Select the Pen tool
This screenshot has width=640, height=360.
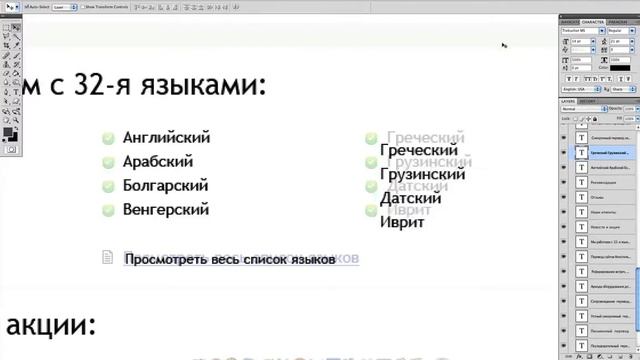pos(7,92)
